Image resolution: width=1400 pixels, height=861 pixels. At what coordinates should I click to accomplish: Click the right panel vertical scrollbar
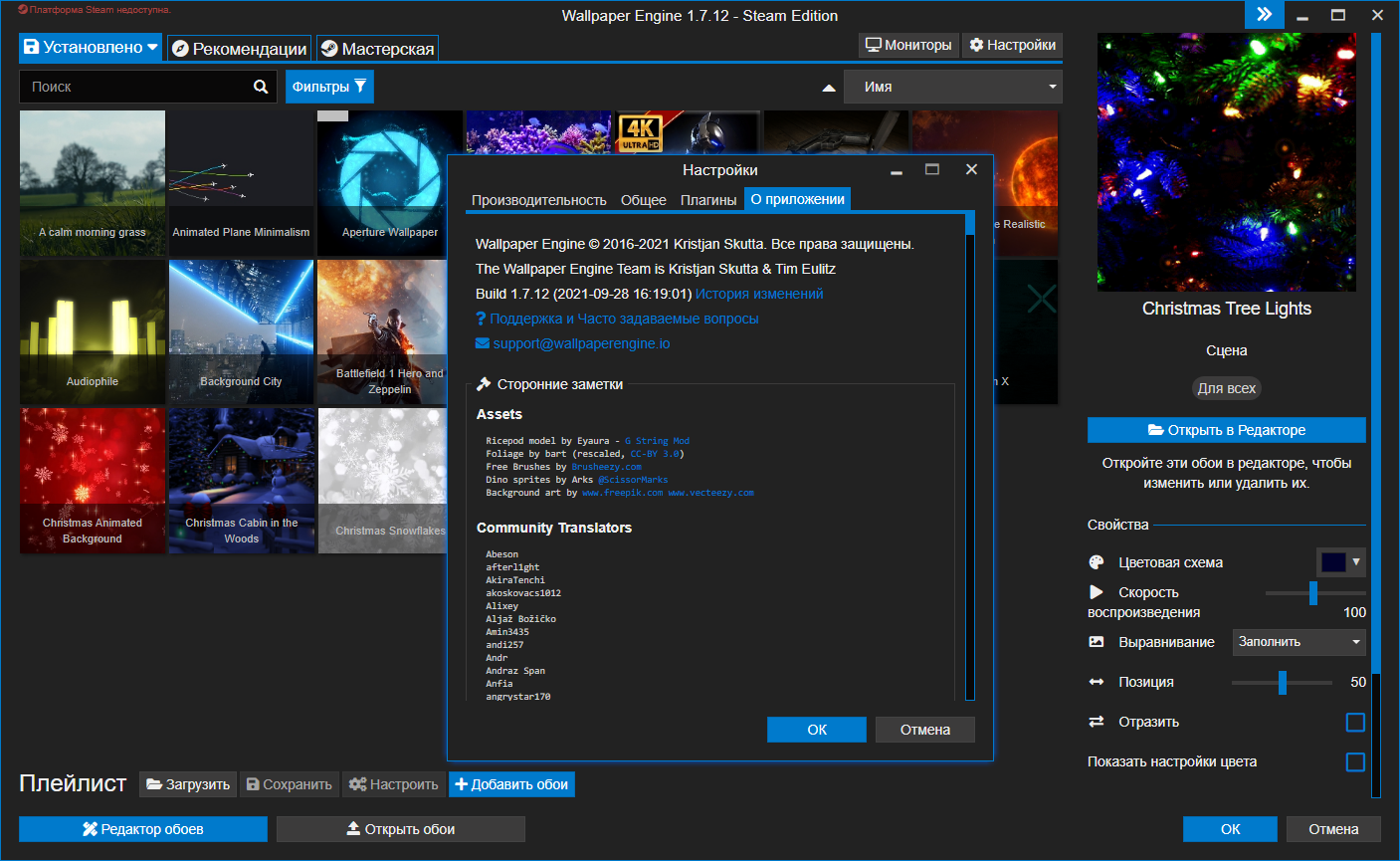click(x=1376, y=414)
